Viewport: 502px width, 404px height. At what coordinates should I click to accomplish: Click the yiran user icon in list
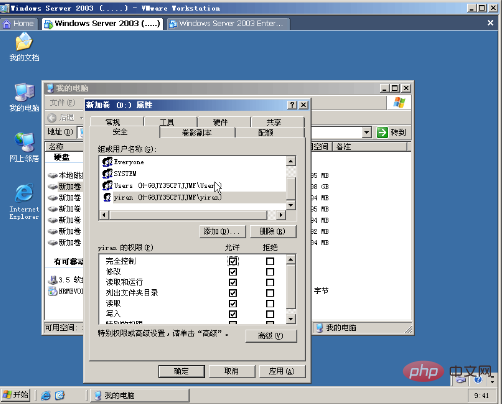(107, 197)
